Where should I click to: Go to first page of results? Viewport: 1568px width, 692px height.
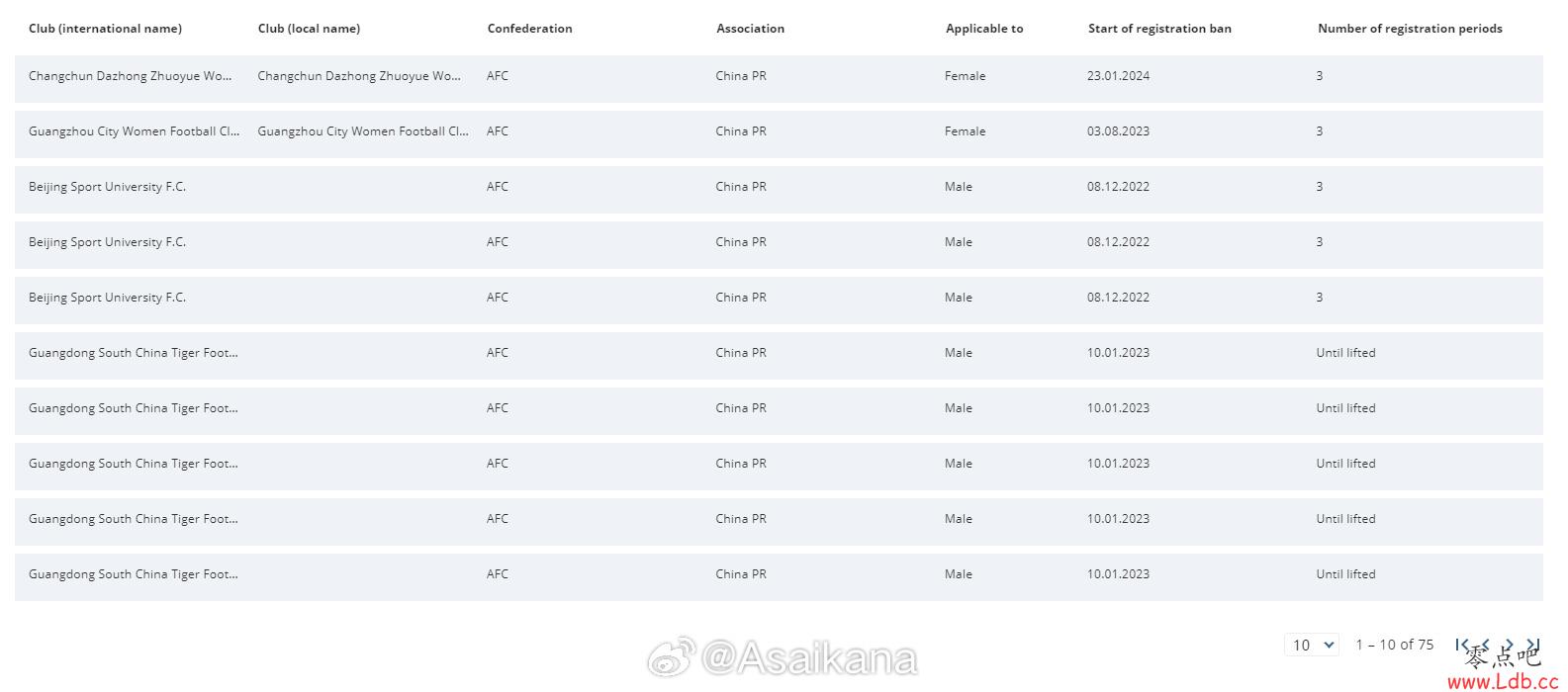coord(1462,645)
